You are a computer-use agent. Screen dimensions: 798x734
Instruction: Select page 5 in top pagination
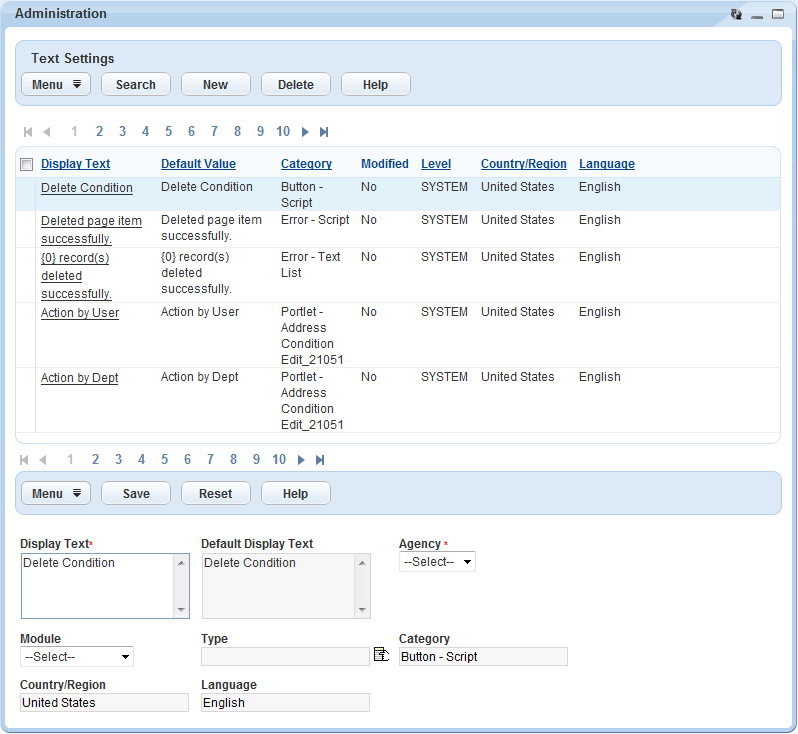[169, 132]
